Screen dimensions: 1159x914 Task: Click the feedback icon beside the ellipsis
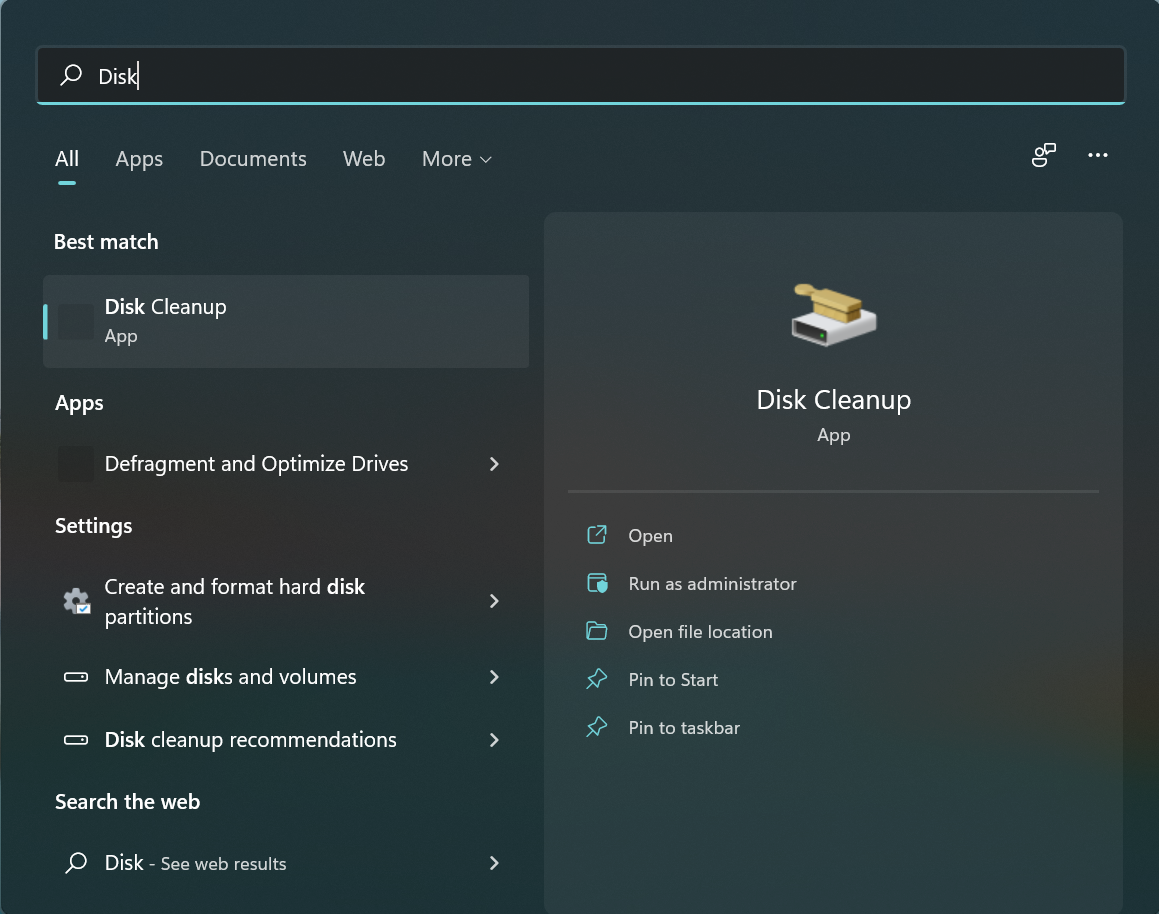point(1043,155)
